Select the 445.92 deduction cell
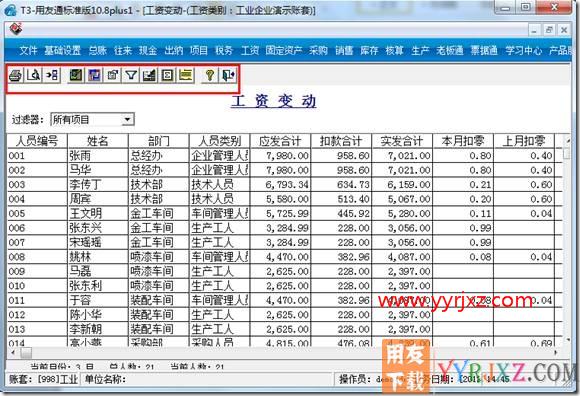 [341, 213]
